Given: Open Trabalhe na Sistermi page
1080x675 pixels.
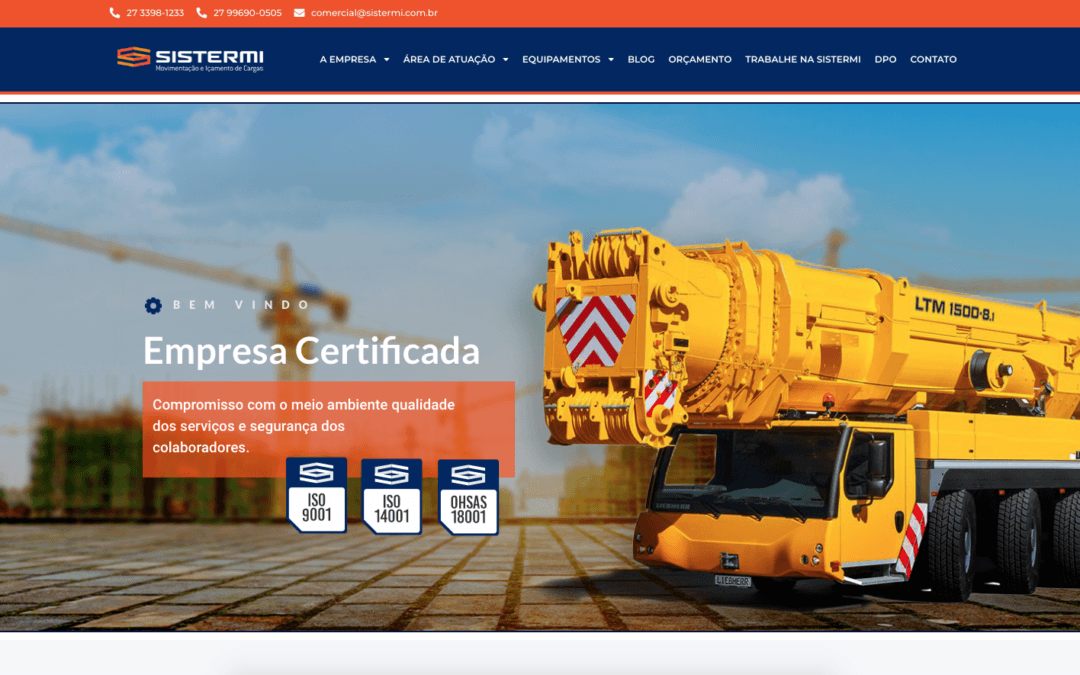Looking at the screenshot, I should (x=802, y=59).
